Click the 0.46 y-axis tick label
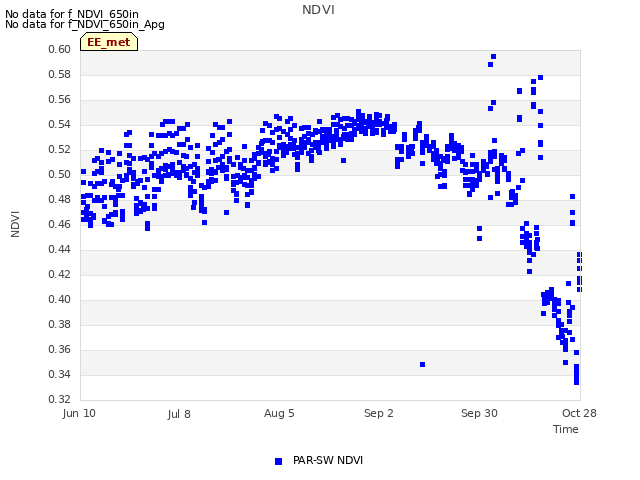The height and width of the screenshot is (480, 640). (60, 224)
